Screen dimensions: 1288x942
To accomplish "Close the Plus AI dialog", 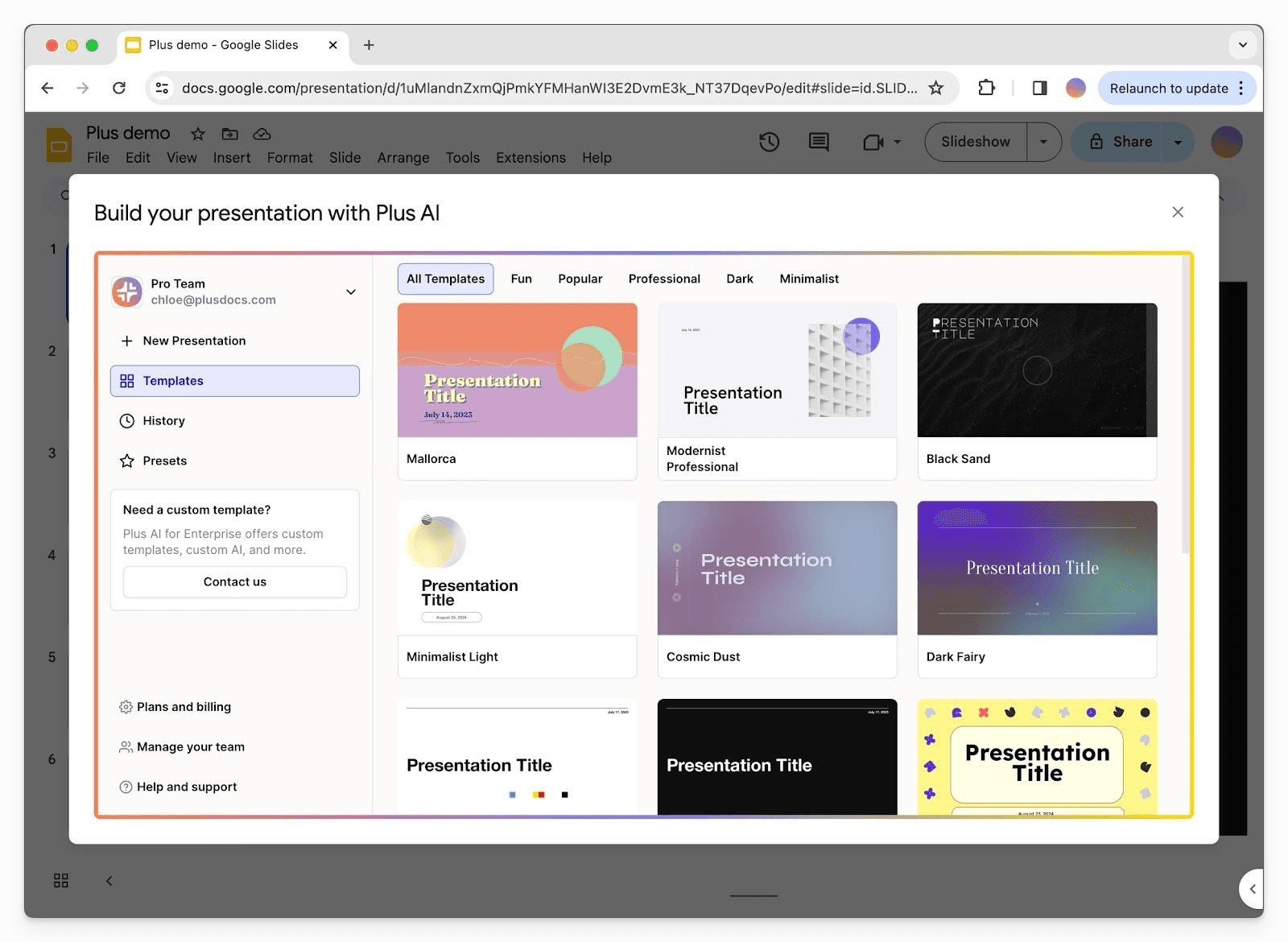I will [1178, 212].
